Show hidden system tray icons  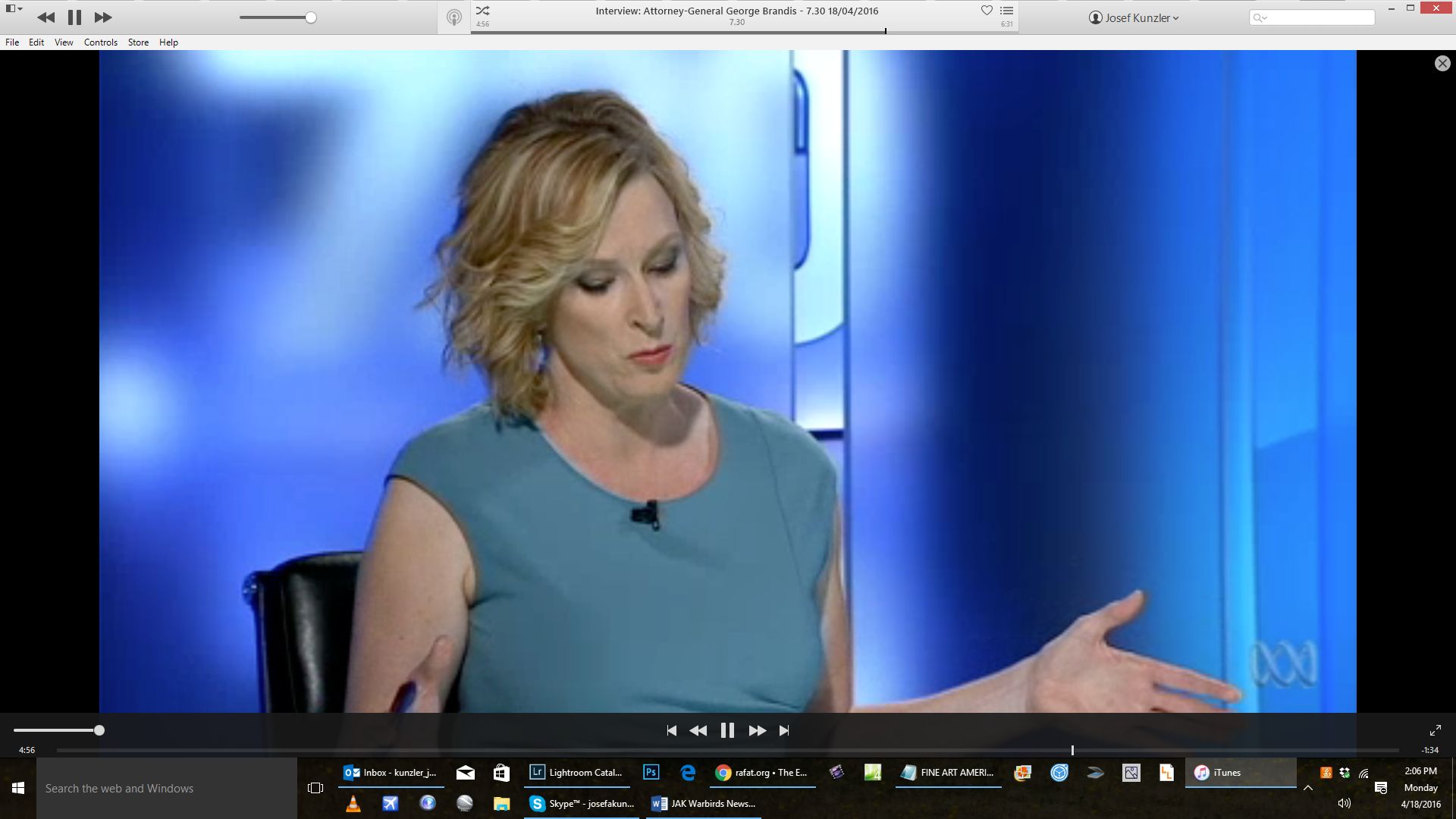[x=1308, y=788]
